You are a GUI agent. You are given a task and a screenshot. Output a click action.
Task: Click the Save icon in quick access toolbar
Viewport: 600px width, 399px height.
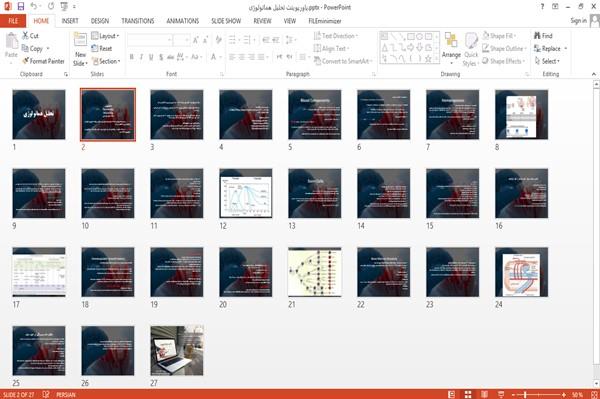pos(21,7)
